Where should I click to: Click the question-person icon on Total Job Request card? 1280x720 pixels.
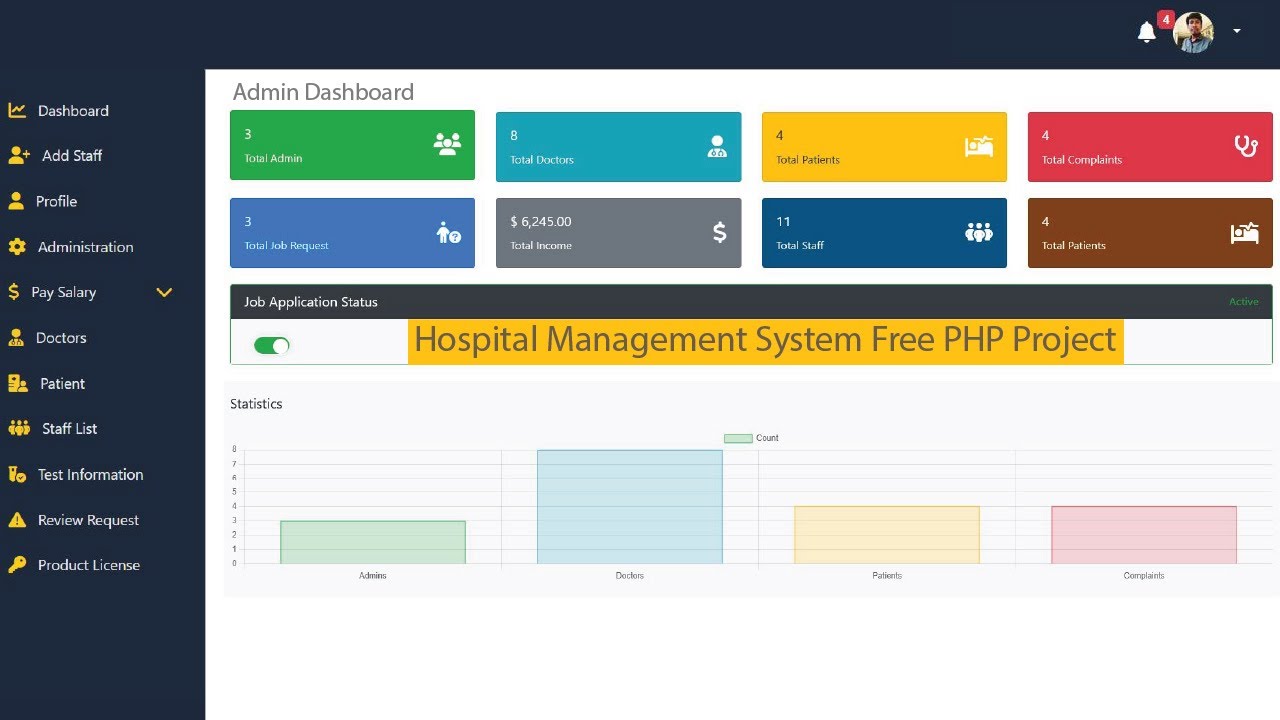click(449, 233)
